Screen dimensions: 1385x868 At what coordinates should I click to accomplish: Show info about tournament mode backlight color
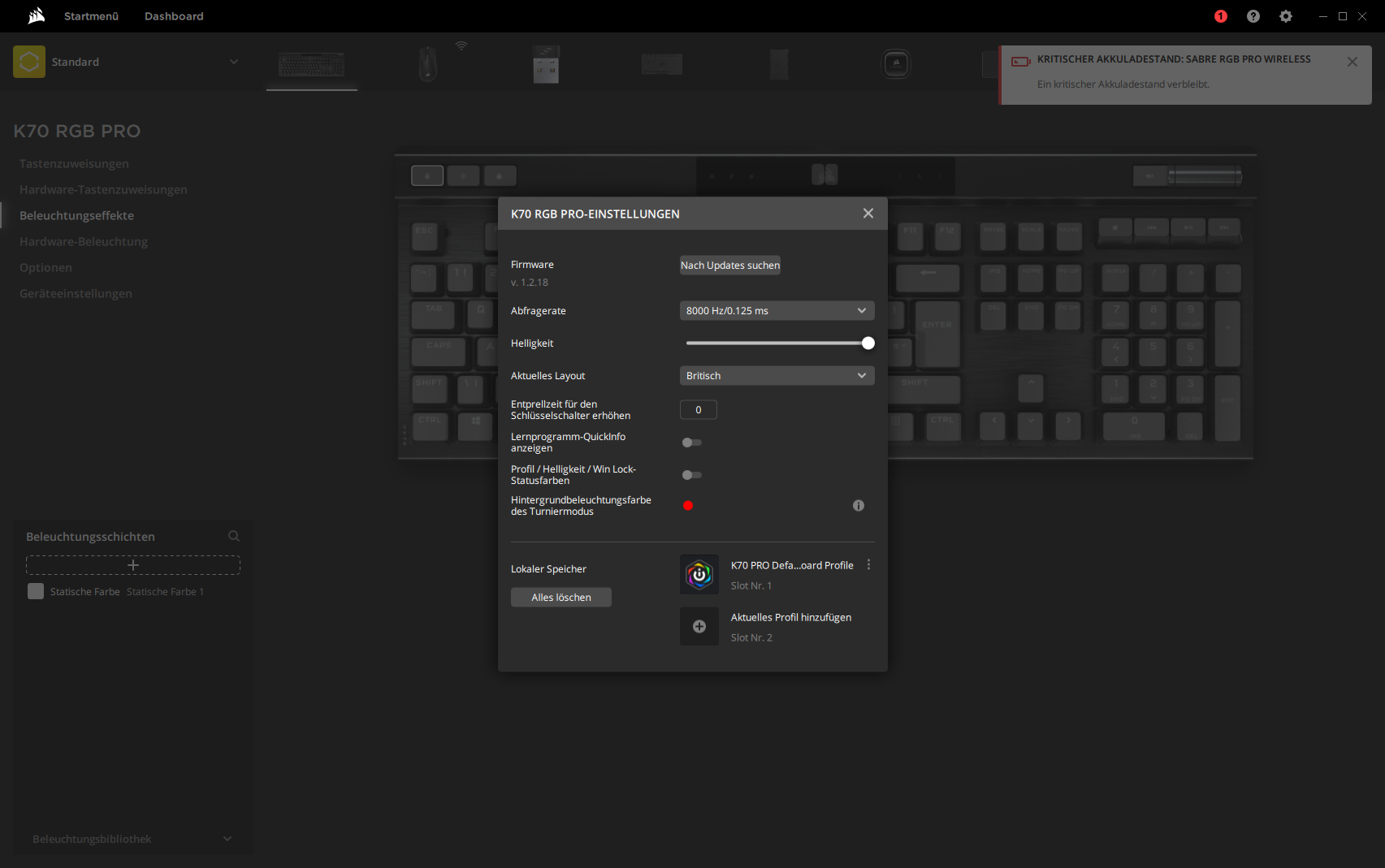[x=859, y=506]
